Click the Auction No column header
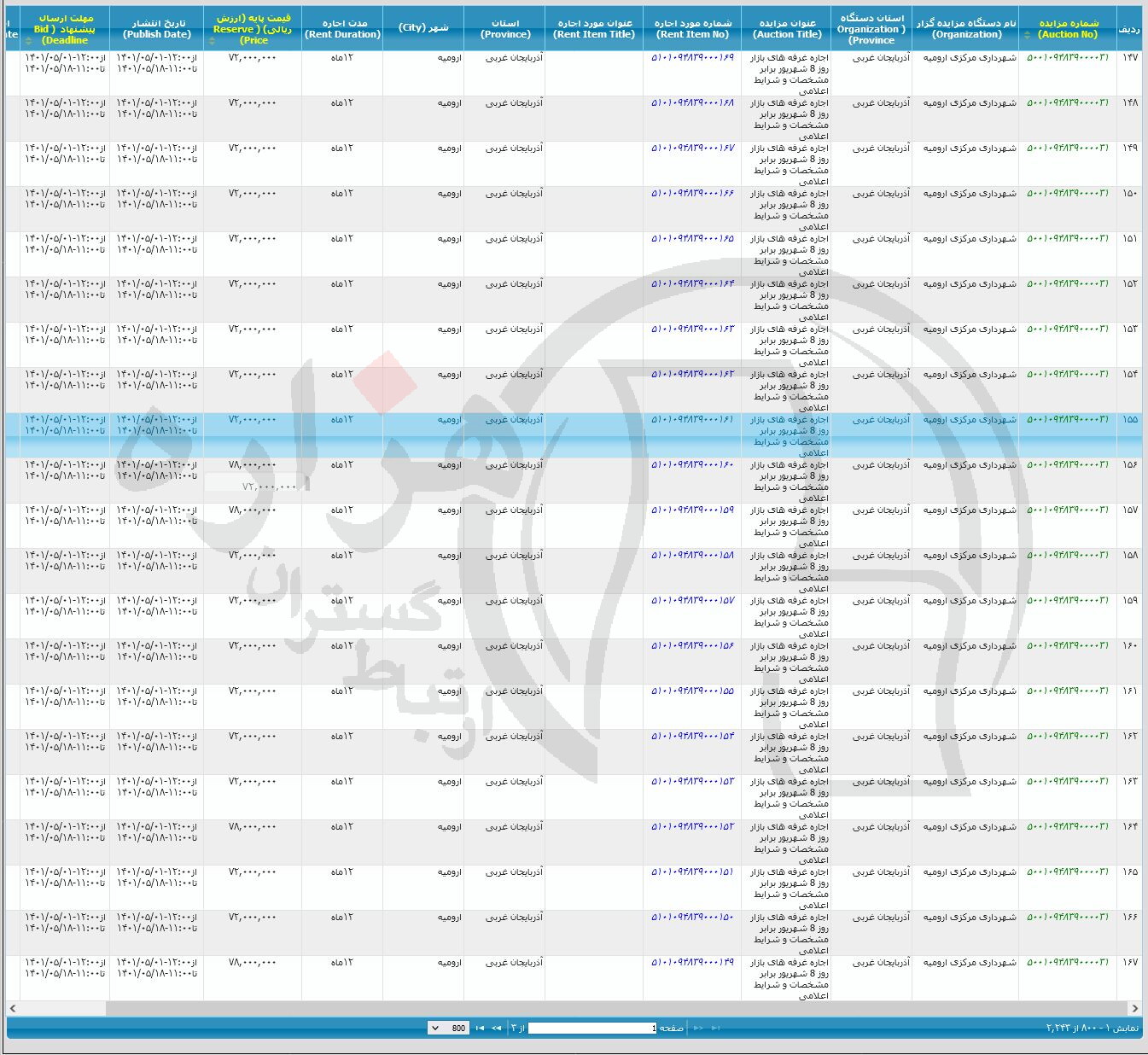The height and width of the screenshot is (1055, 1148). 1067,29
